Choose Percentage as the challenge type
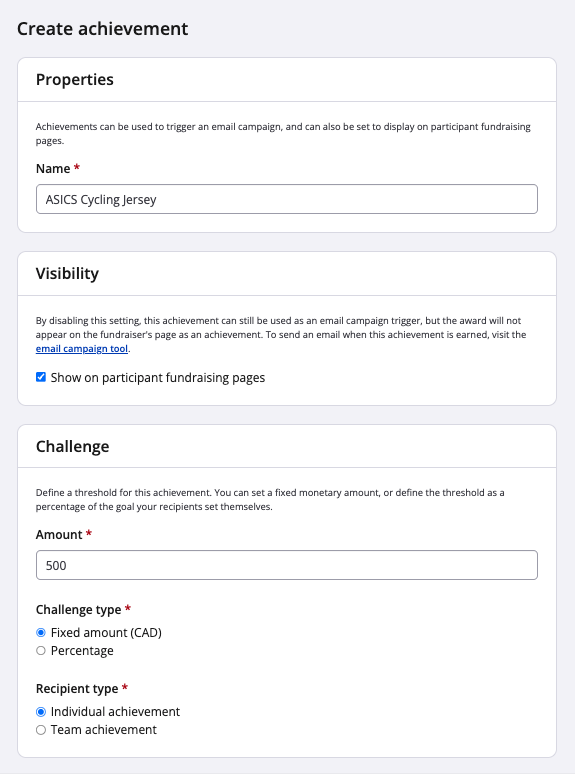 pos(41,651)
